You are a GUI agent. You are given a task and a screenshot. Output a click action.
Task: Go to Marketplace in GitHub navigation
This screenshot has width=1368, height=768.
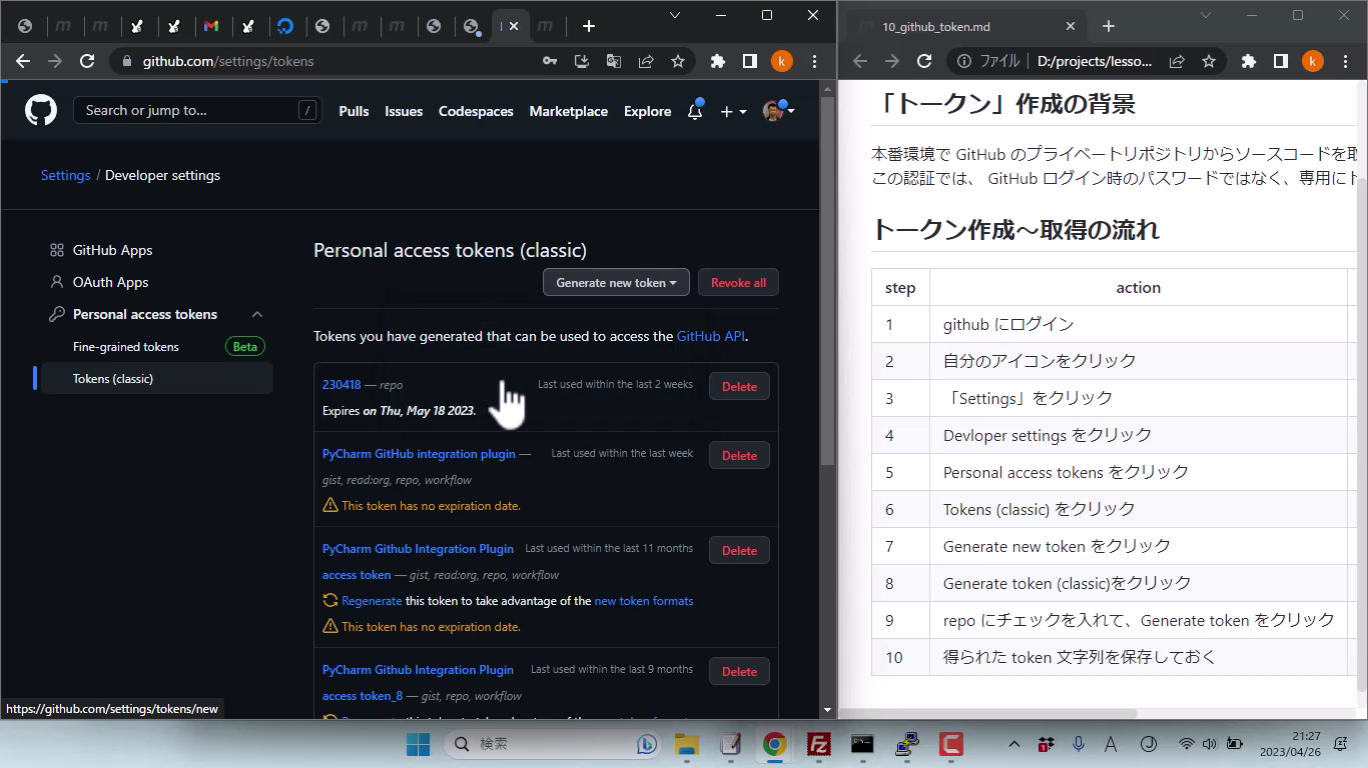pyautogui.click(x=568, y=111)
